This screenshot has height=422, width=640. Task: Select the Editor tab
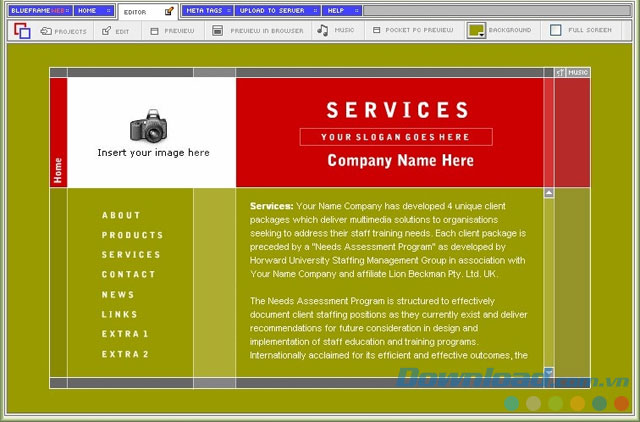(148, 12)
